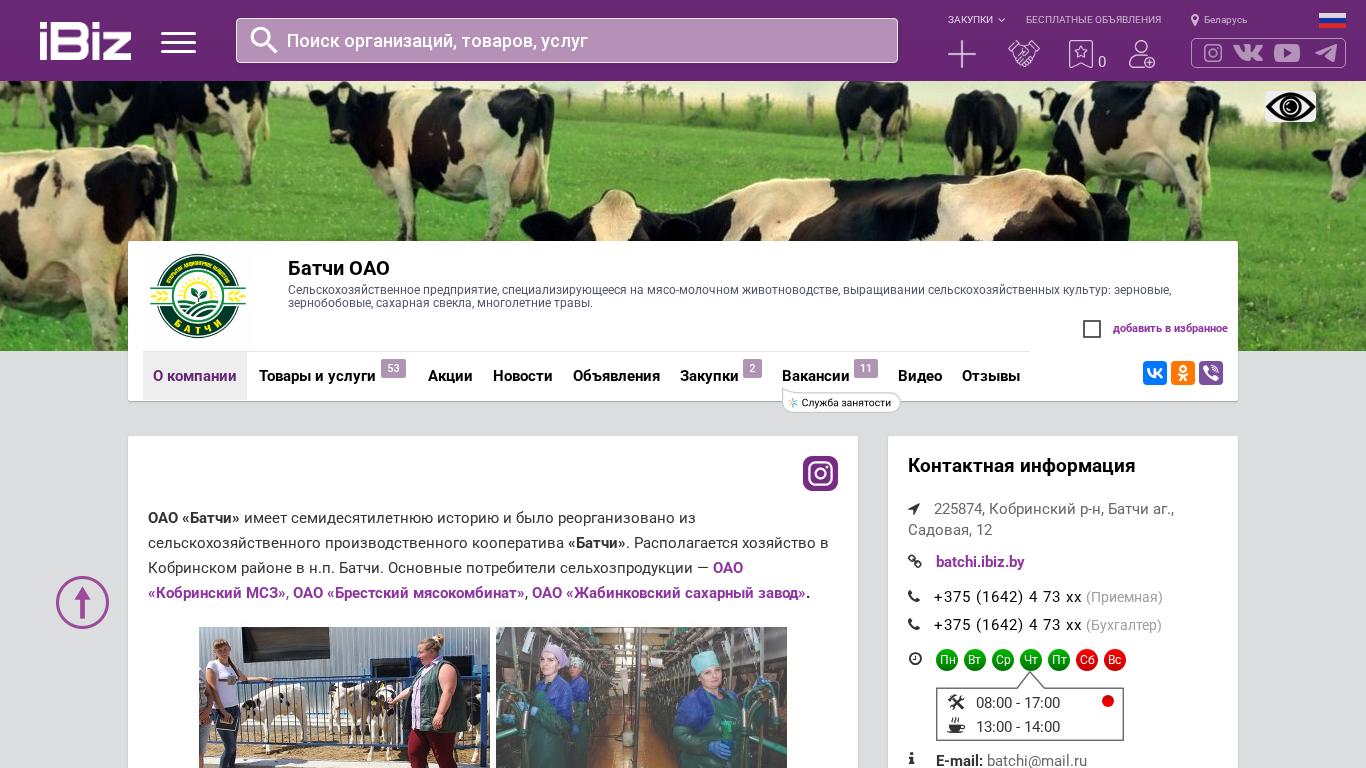Open ОАО «Брестский мясокомбинат» link
Viewport: 1366px width, 768px height.
point(409,593)
